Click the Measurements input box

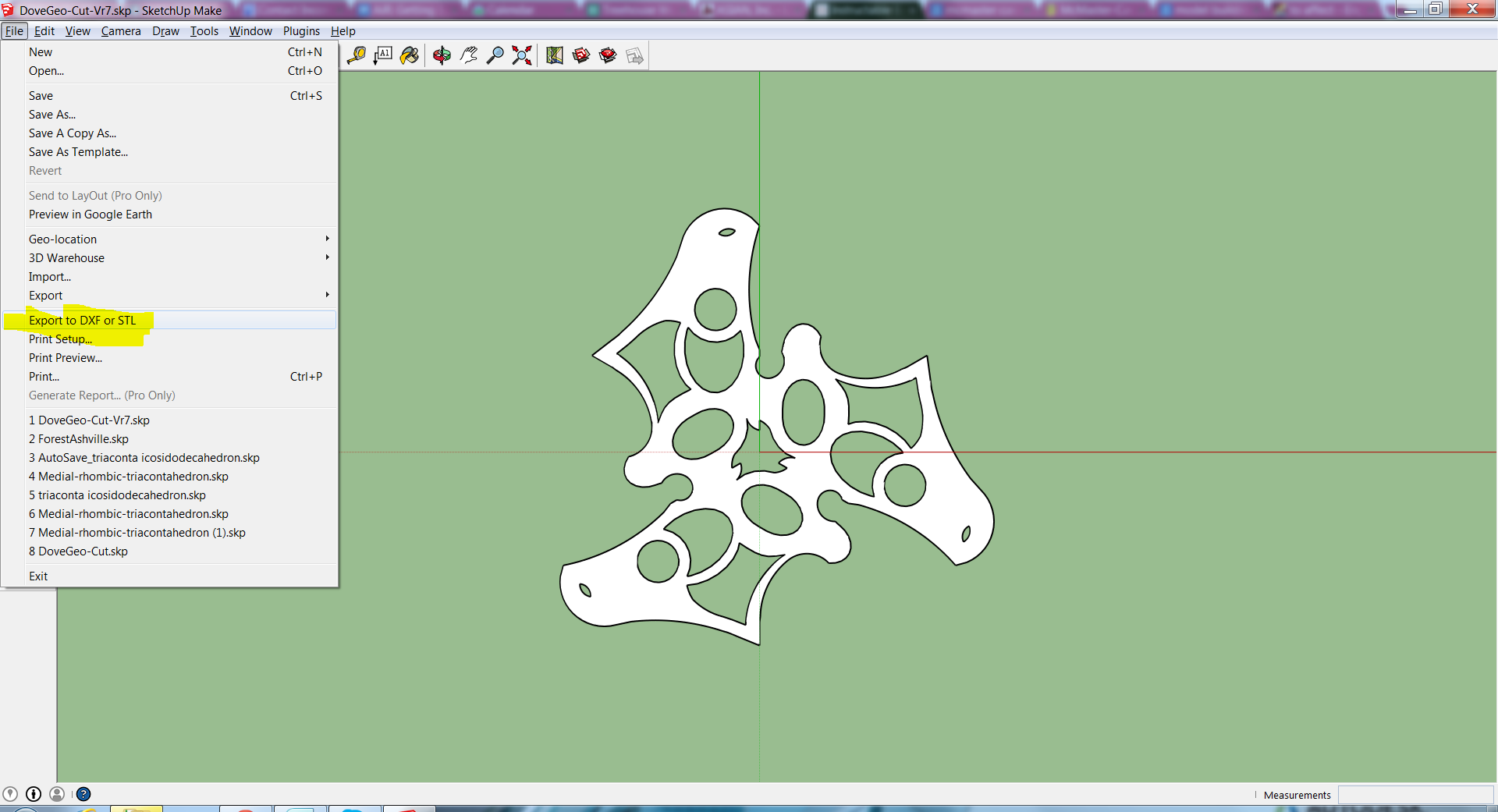(1415, 795)
